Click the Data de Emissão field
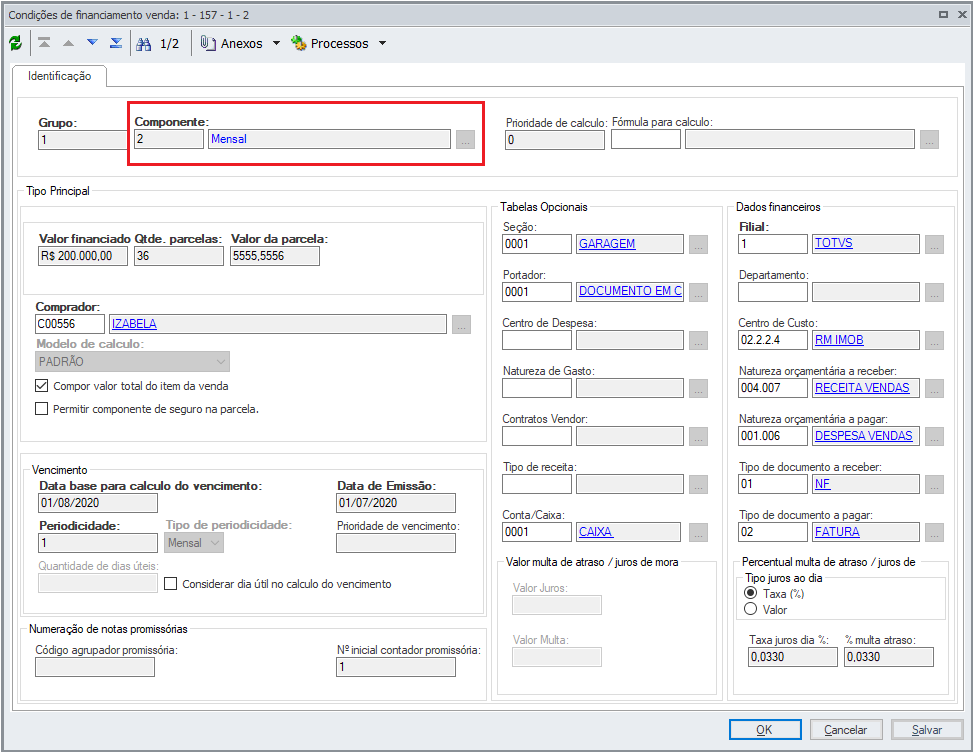This screenshot has width=973, height=752. click(396, 503)
